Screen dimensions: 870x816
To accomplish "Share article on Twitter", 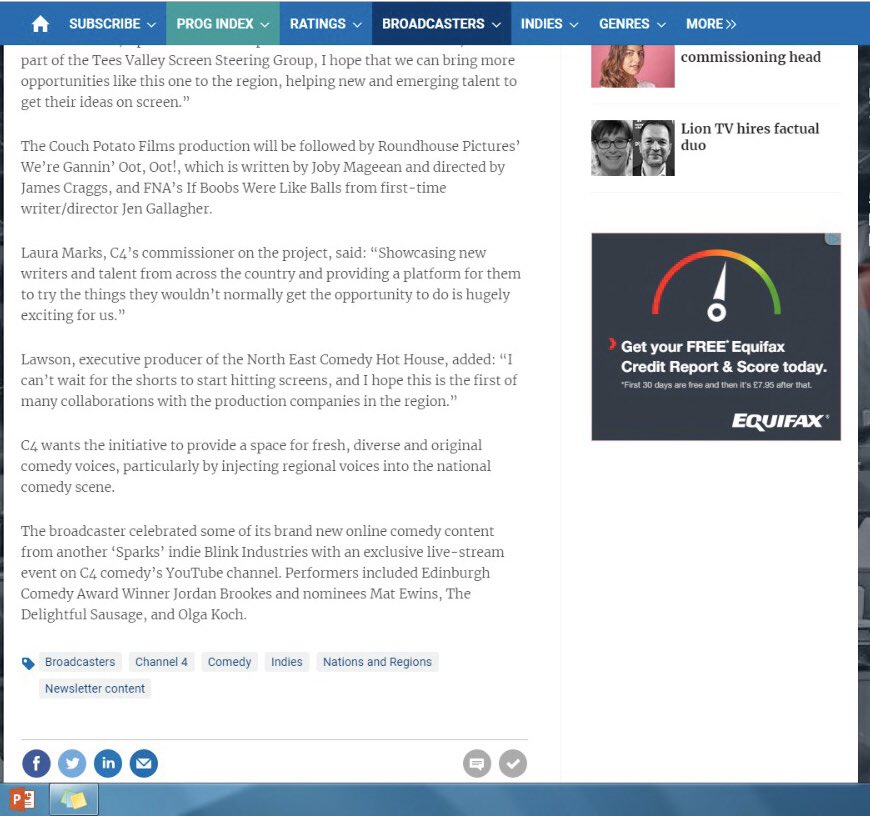I will pos(72,763).
